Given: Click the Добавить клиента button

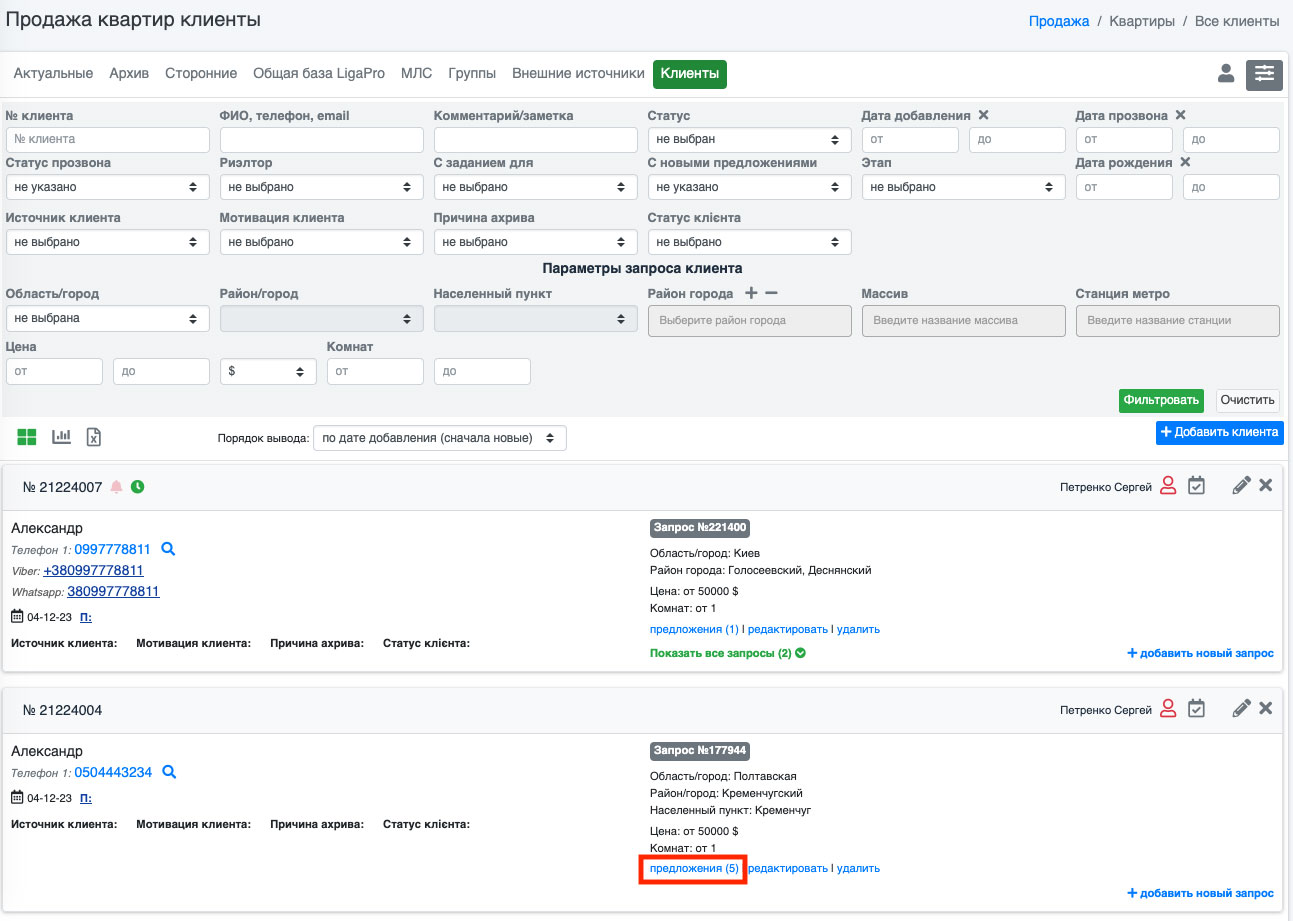Looking at the screenshot, I should pyautogui.click(x=1219, y=432).
